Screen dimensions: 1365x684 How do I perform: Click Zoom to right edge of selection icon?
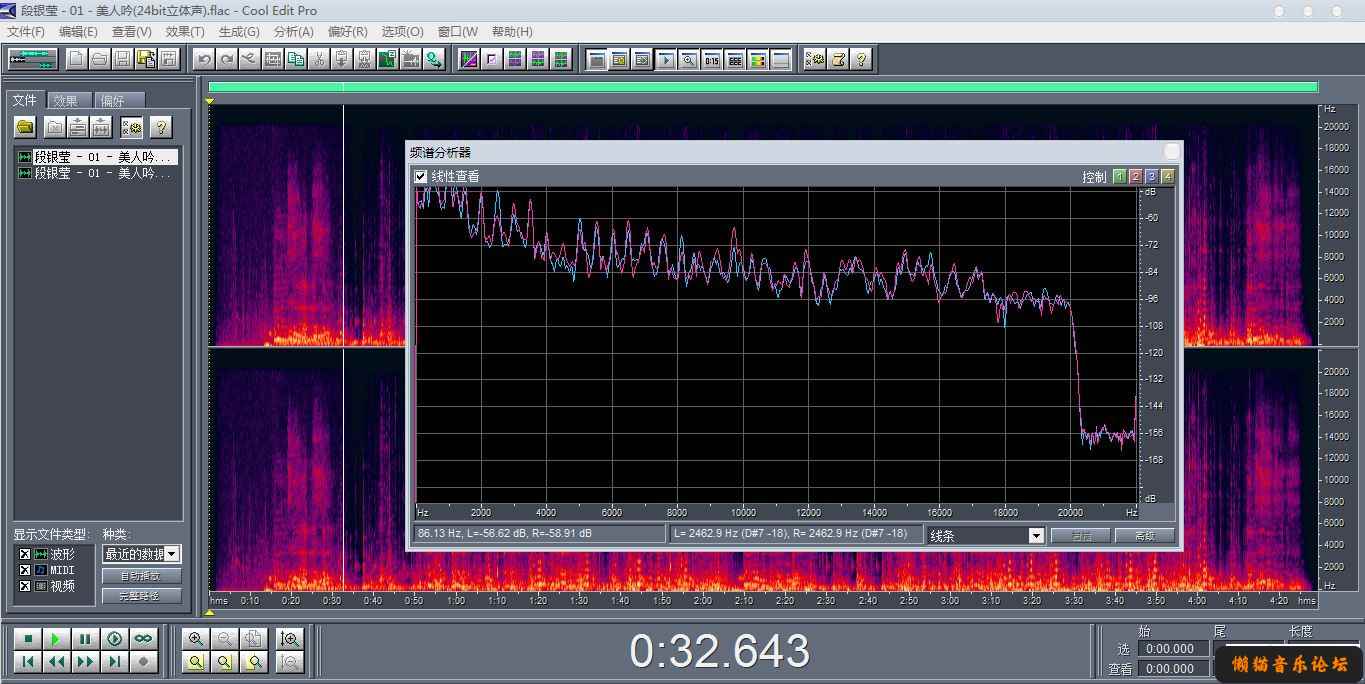[x=254, y=661]
